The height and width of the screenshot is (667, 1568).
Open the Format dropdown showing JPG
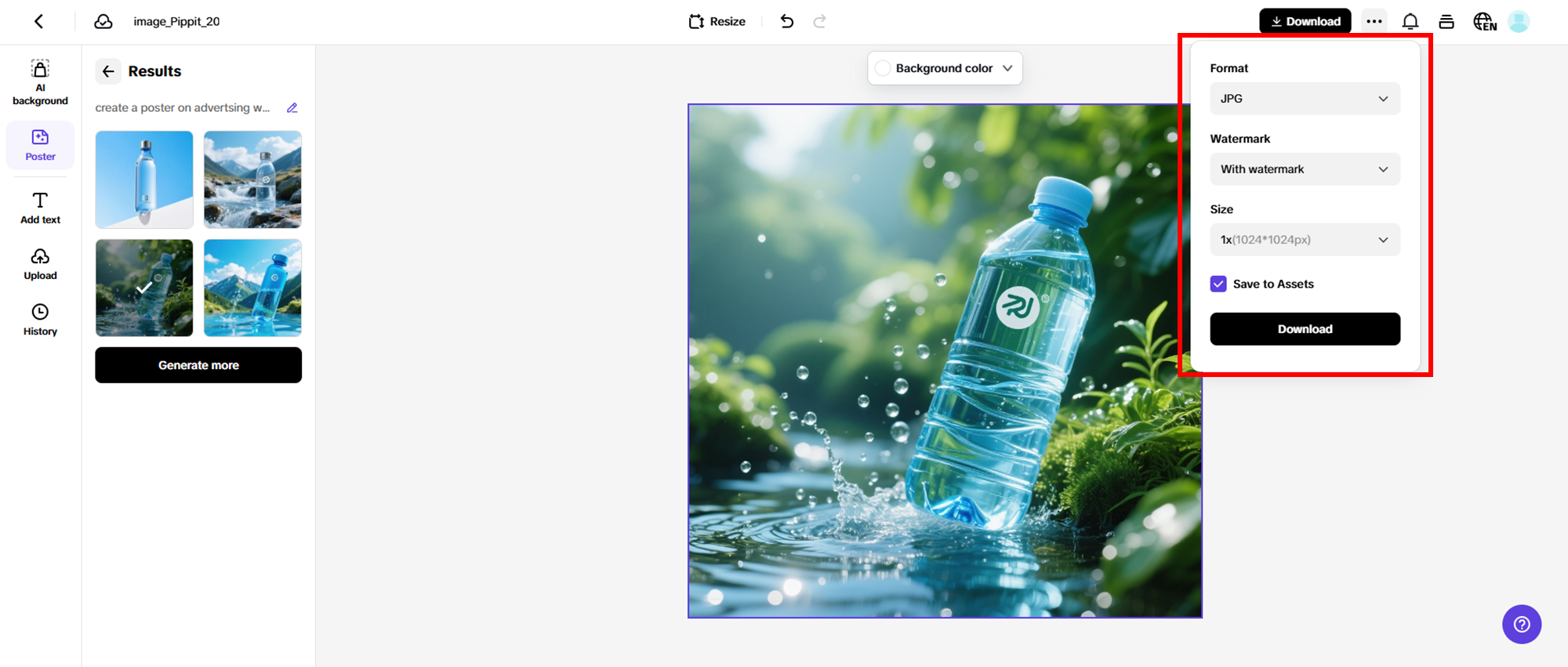[x=1305, y=99]
